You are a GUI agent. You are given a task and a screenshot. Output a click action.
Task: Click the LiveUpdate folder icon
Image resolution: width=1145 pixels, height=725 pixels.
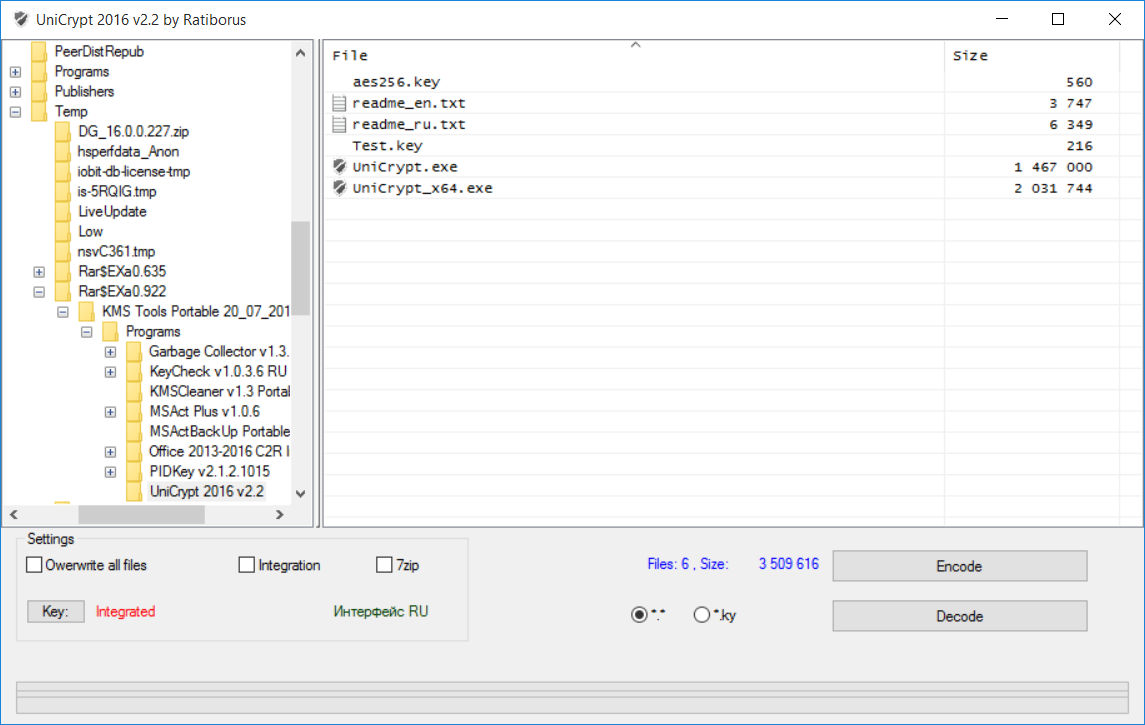[62, 211]
